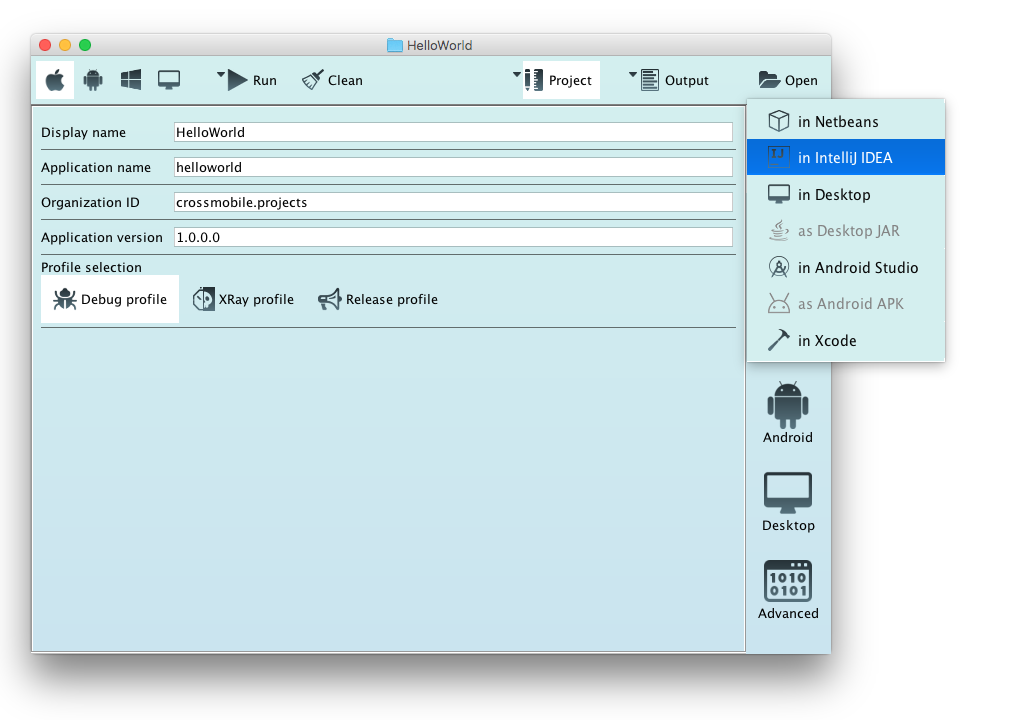Choose Open in IntelliJ IDEA

pos(846,157)
